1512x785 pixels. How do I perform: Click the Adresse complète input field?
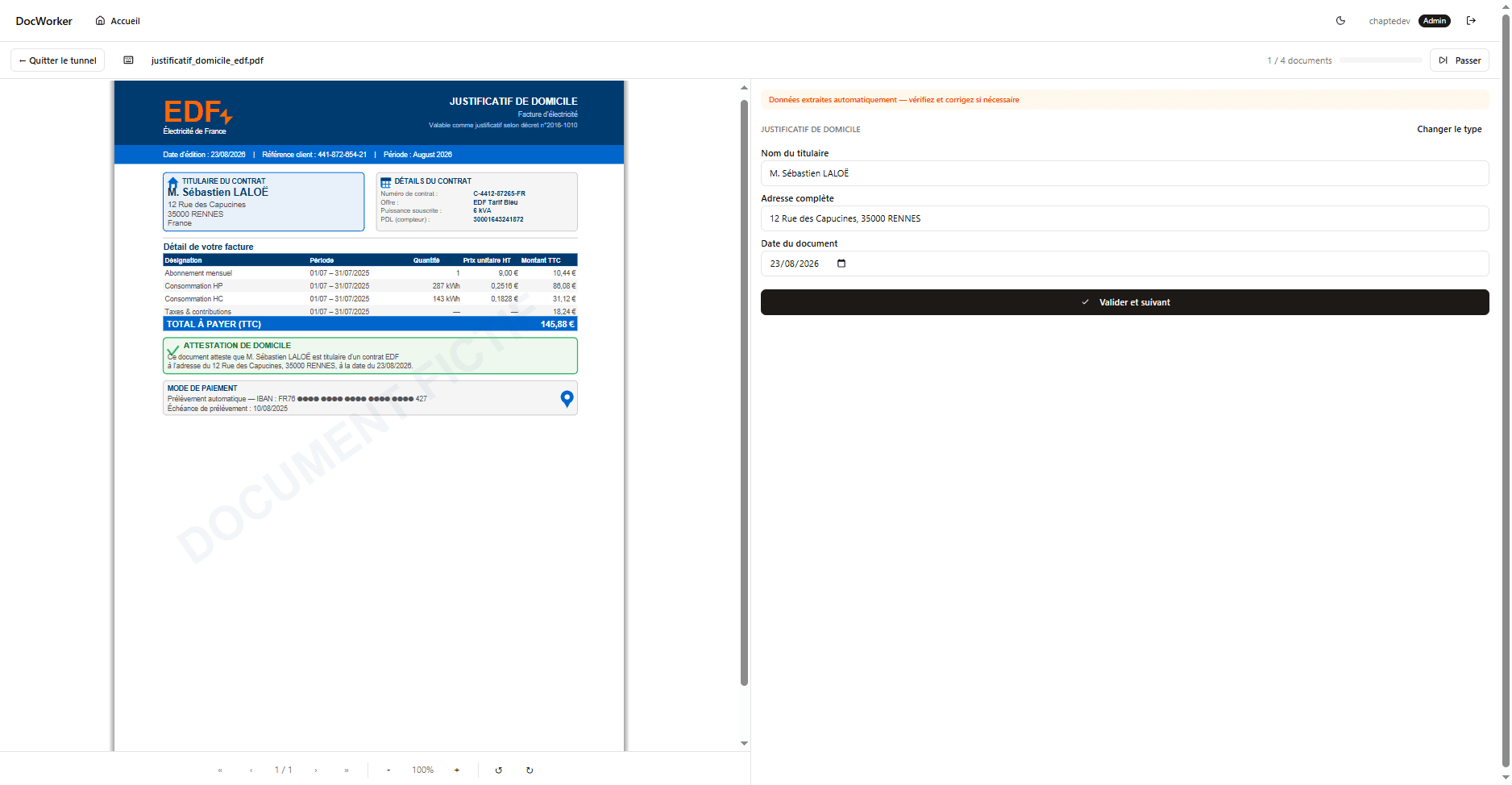pyautogui.click(x=1124, y=218)
